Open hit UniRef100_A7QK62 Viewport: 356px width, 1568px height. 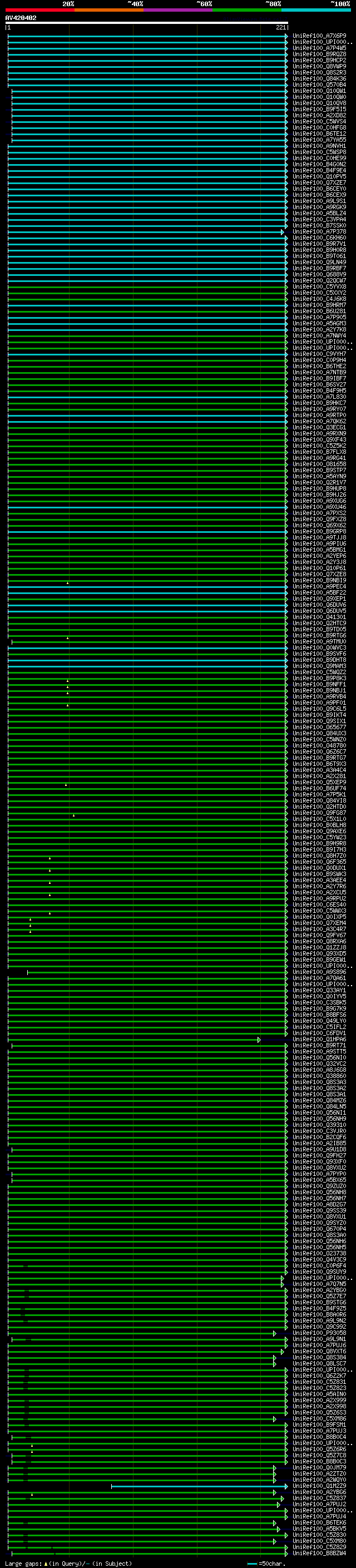pyautogui.click(x=319, y=421)
